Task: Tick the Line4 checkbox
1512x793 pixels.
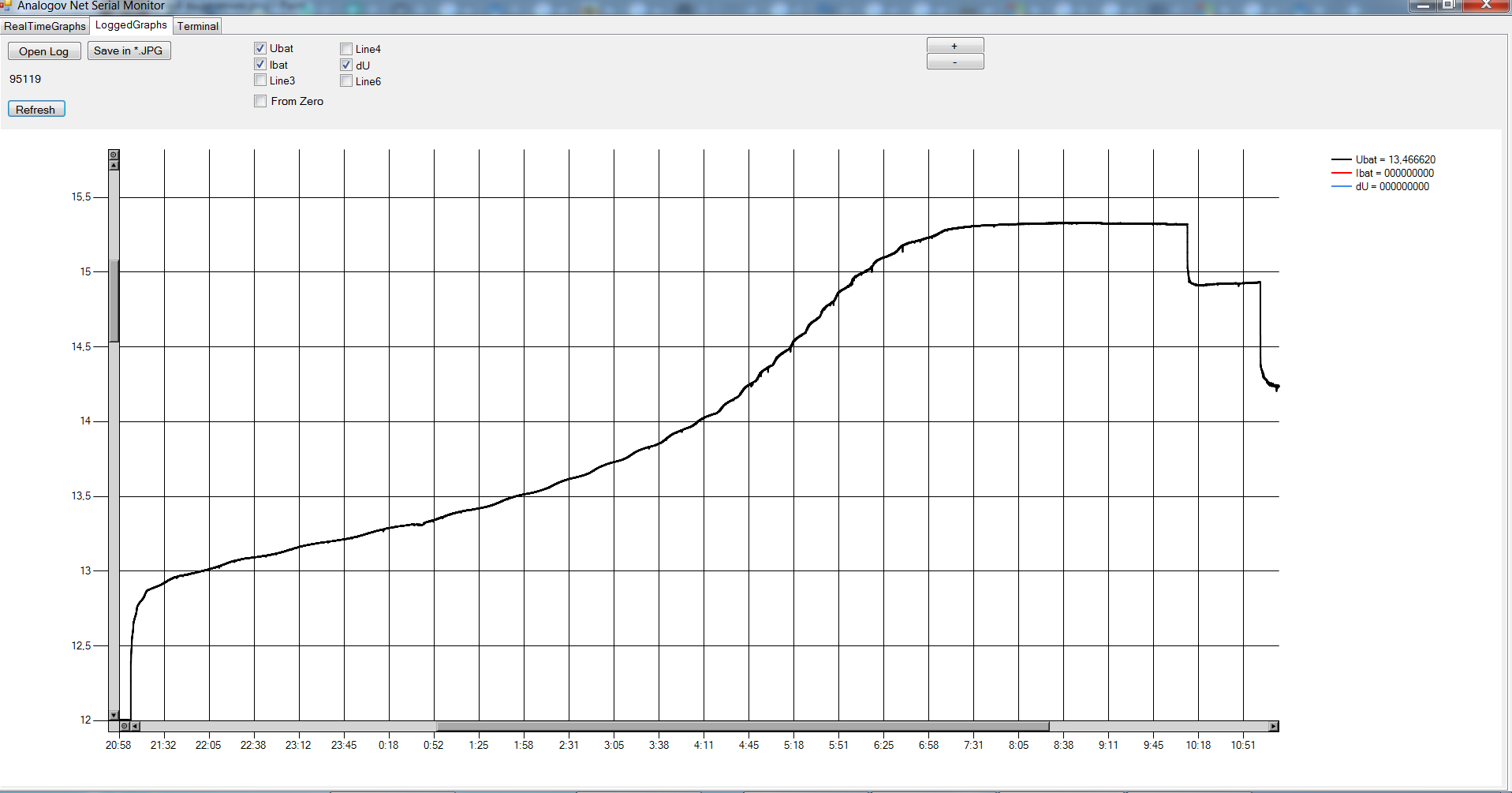Action: point(346,49)
